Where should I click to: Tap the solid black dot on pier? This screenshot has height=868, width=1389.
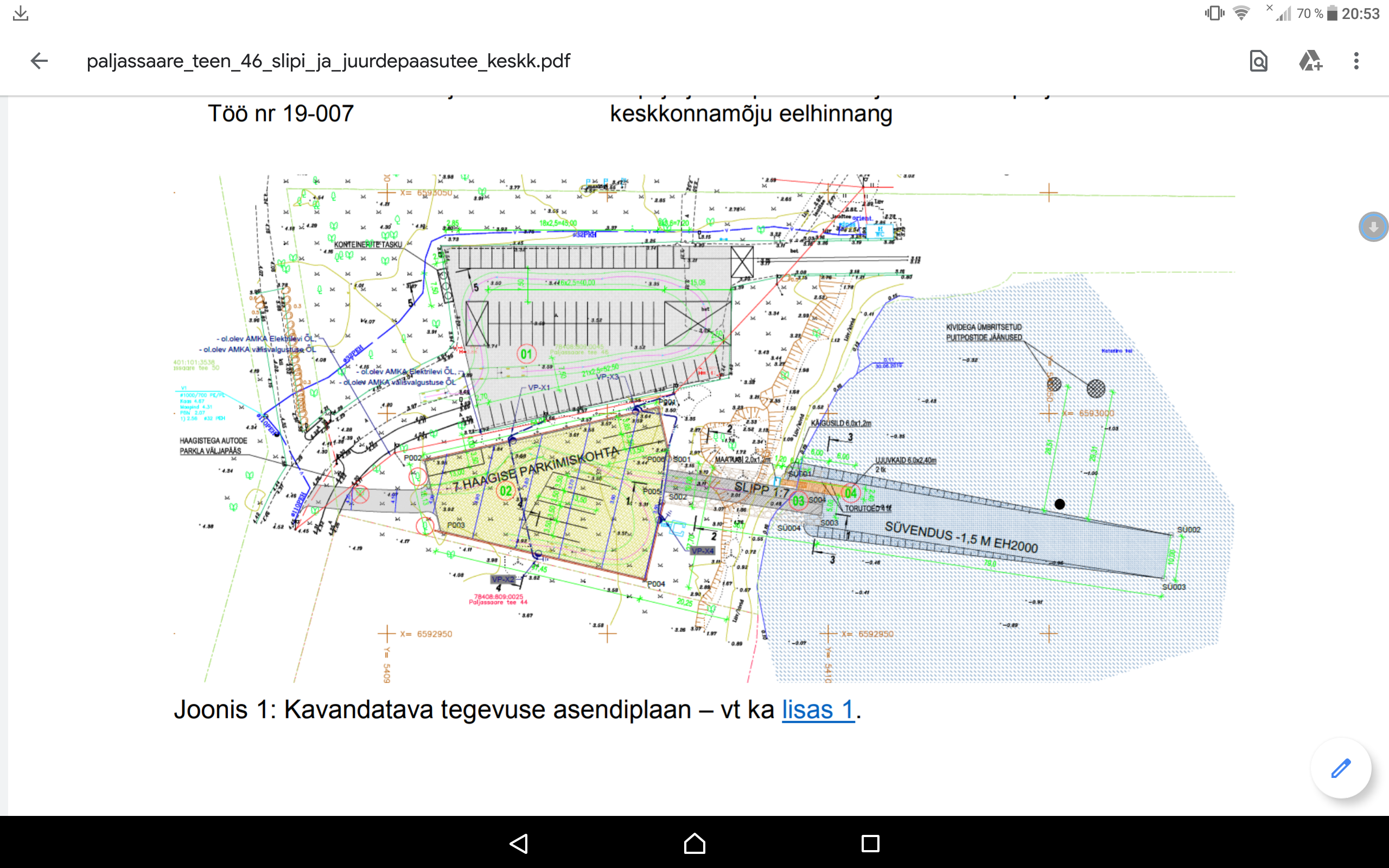click(1060, 504)
